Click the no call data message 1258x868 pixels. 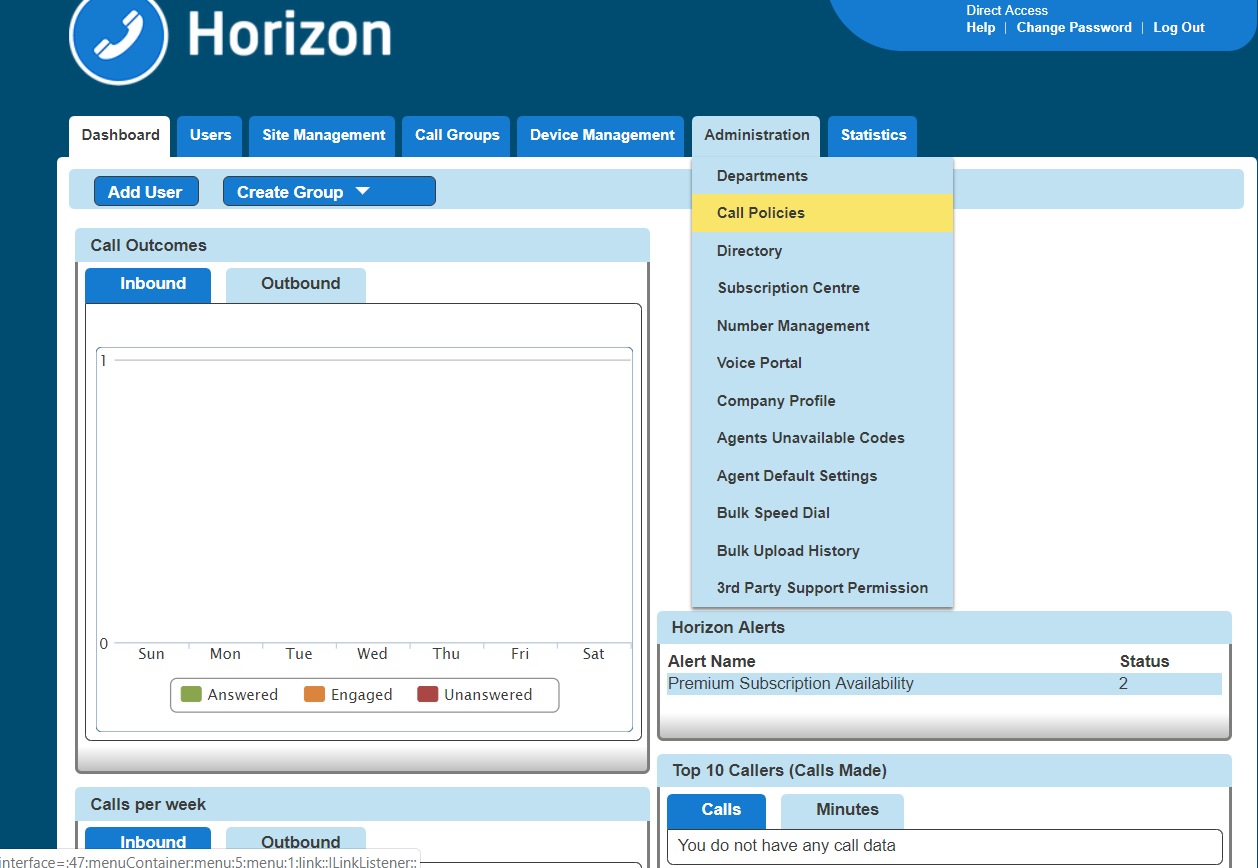[x=786, y=846]
